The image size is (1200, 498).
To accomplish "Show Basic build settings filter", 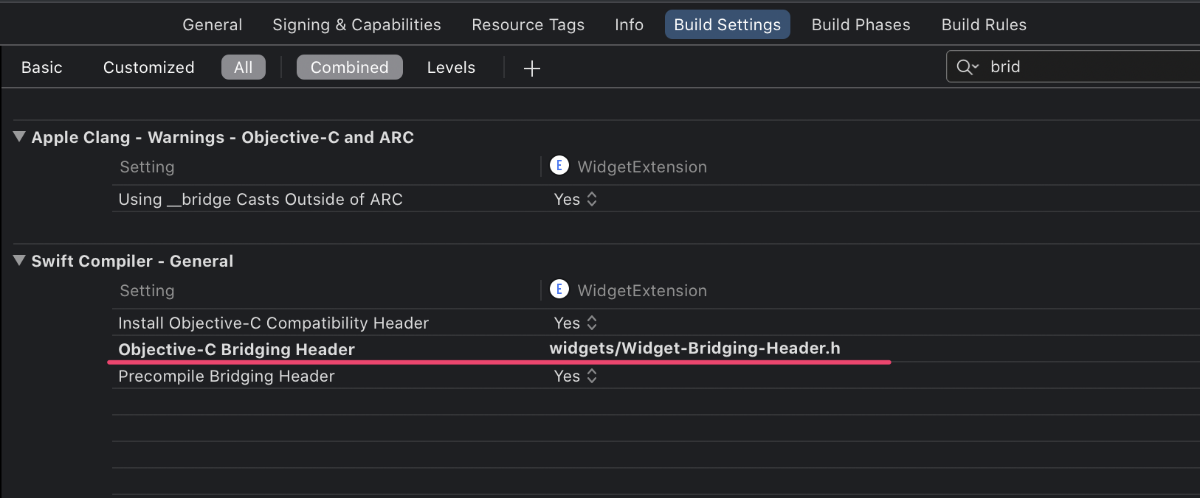I will (x=41, y=67).
